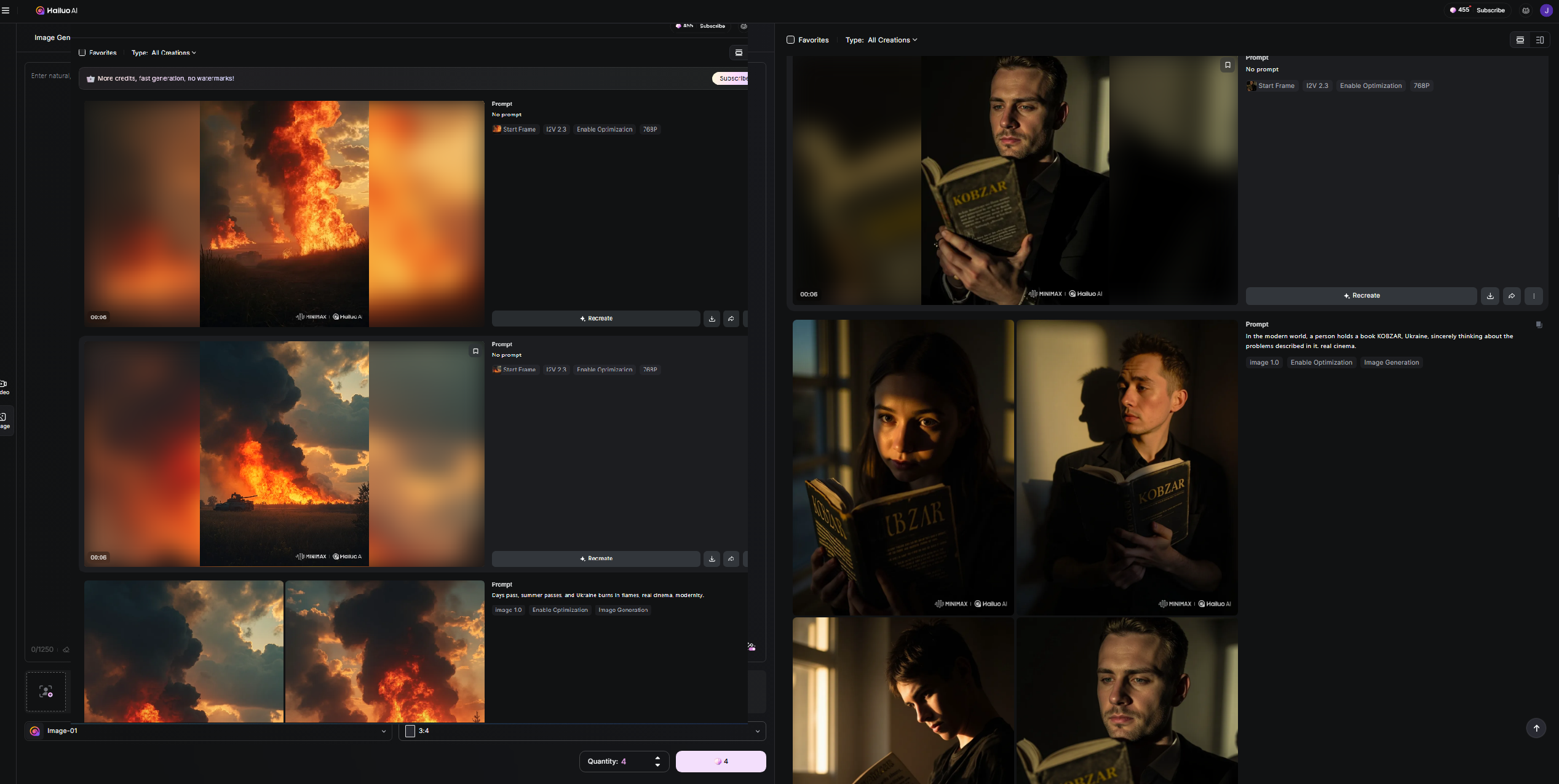Share the tank fire video
Viewport: 1559px width, 784px height.
(731, 559)
